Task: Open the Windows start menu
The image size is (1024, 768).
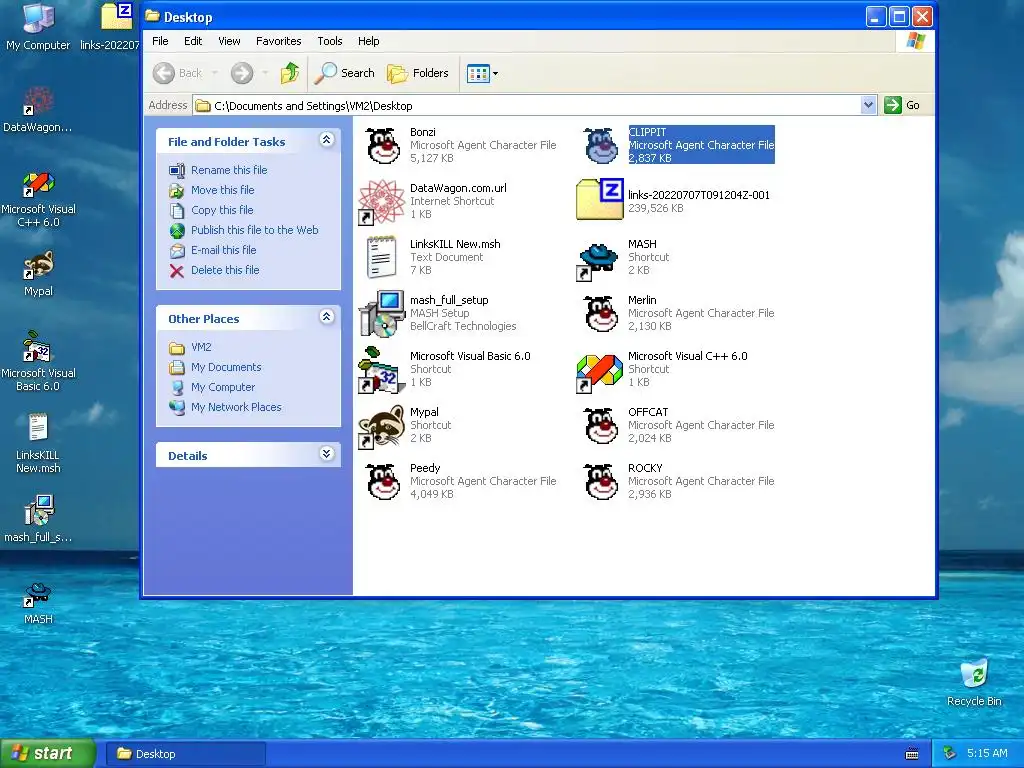Action: pos(47,753)
